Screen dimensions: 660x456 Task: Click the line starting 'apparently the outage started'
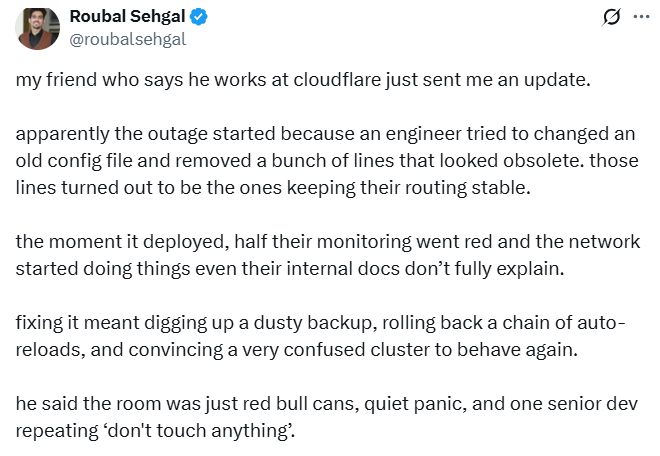tap(325, 134)
